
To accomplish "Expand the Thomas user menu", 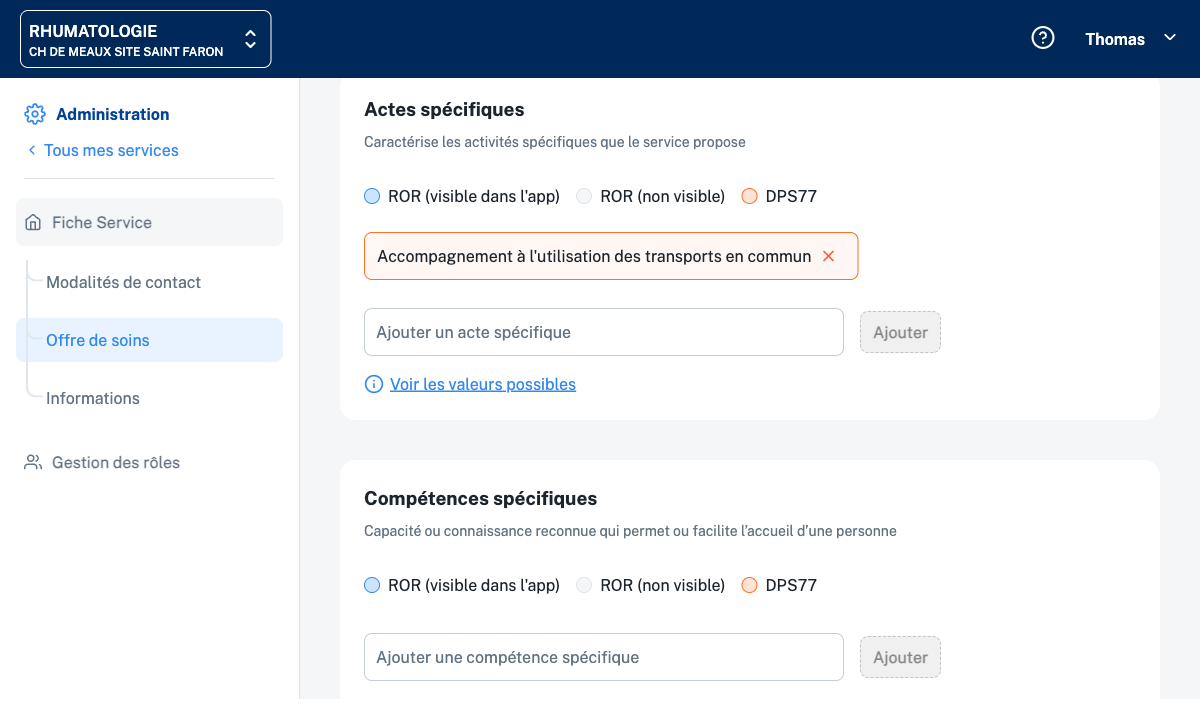I will [x=1130, y=39].
